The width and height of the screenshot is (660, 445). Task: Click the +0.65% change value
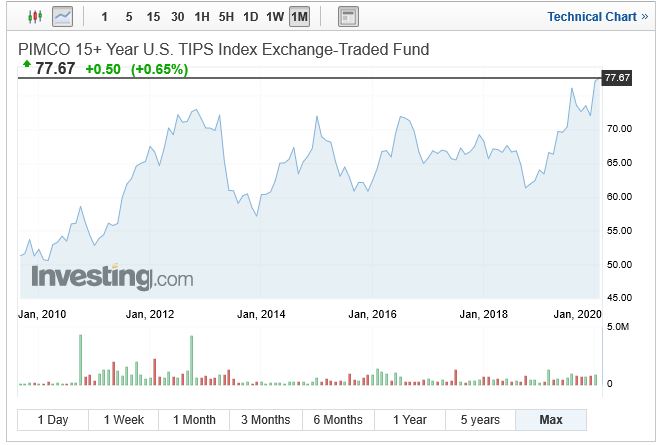(x=160, y=69)
